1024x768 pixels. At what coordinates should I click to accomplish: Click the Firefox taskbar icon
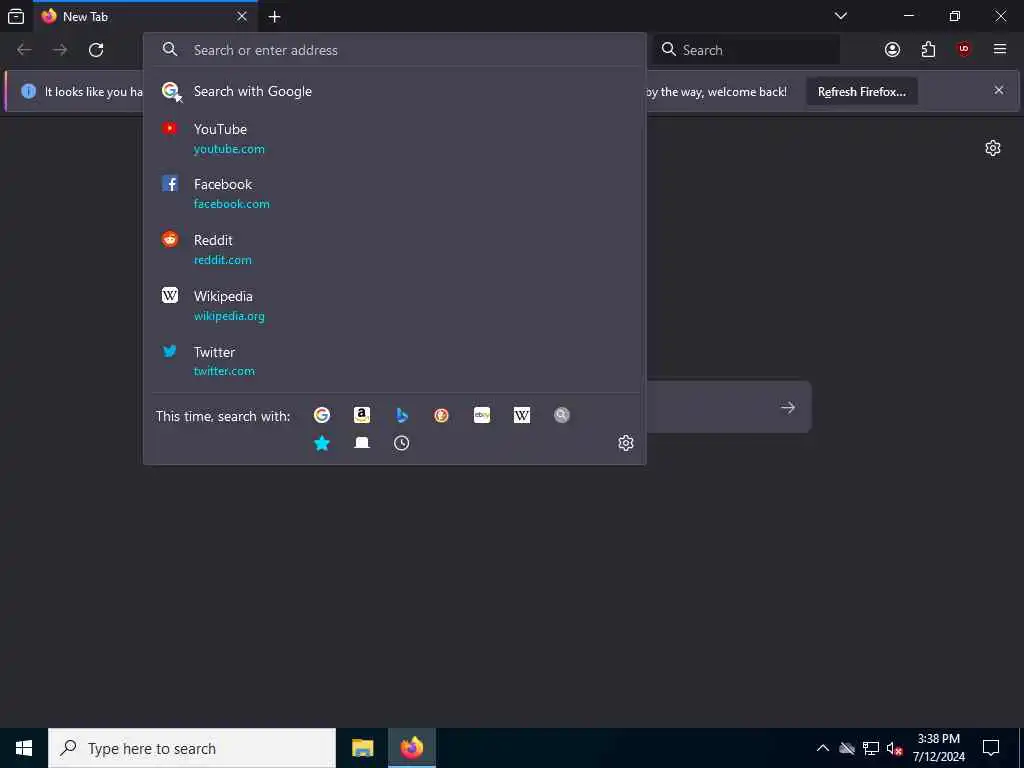pyautogui.click(x=411, y=748)
